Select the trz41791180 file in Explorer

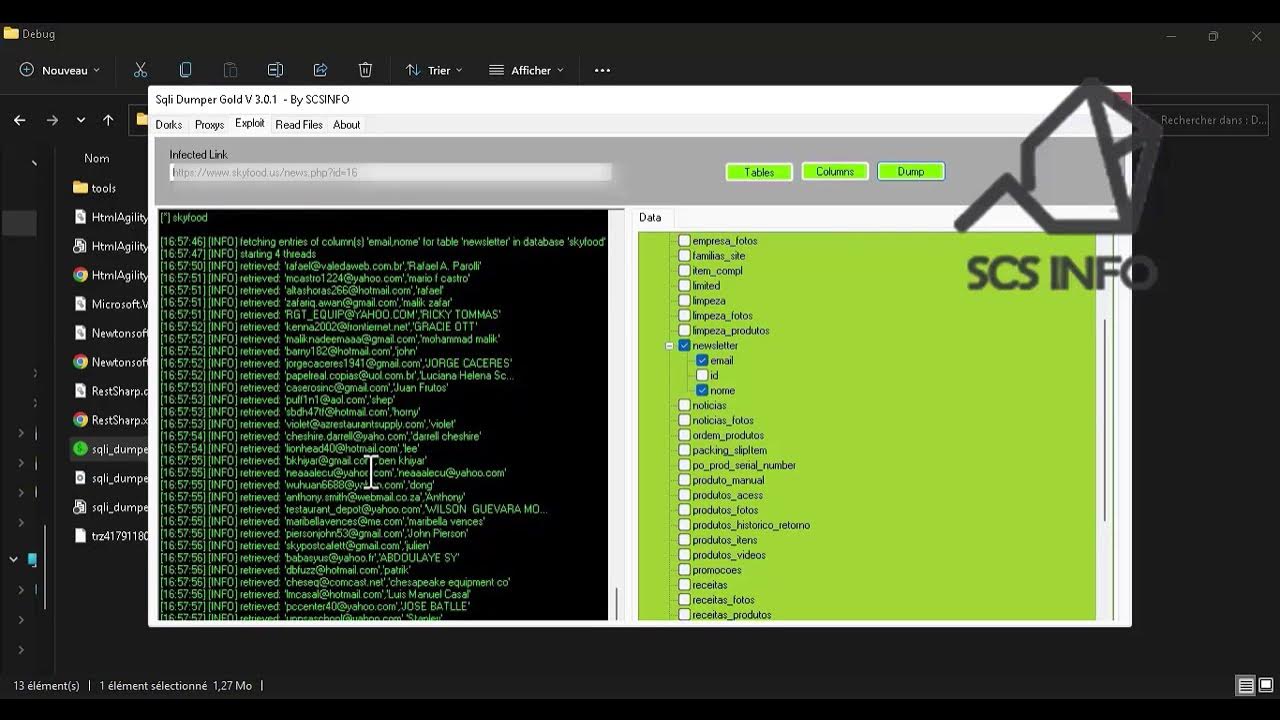click(112, 536)
